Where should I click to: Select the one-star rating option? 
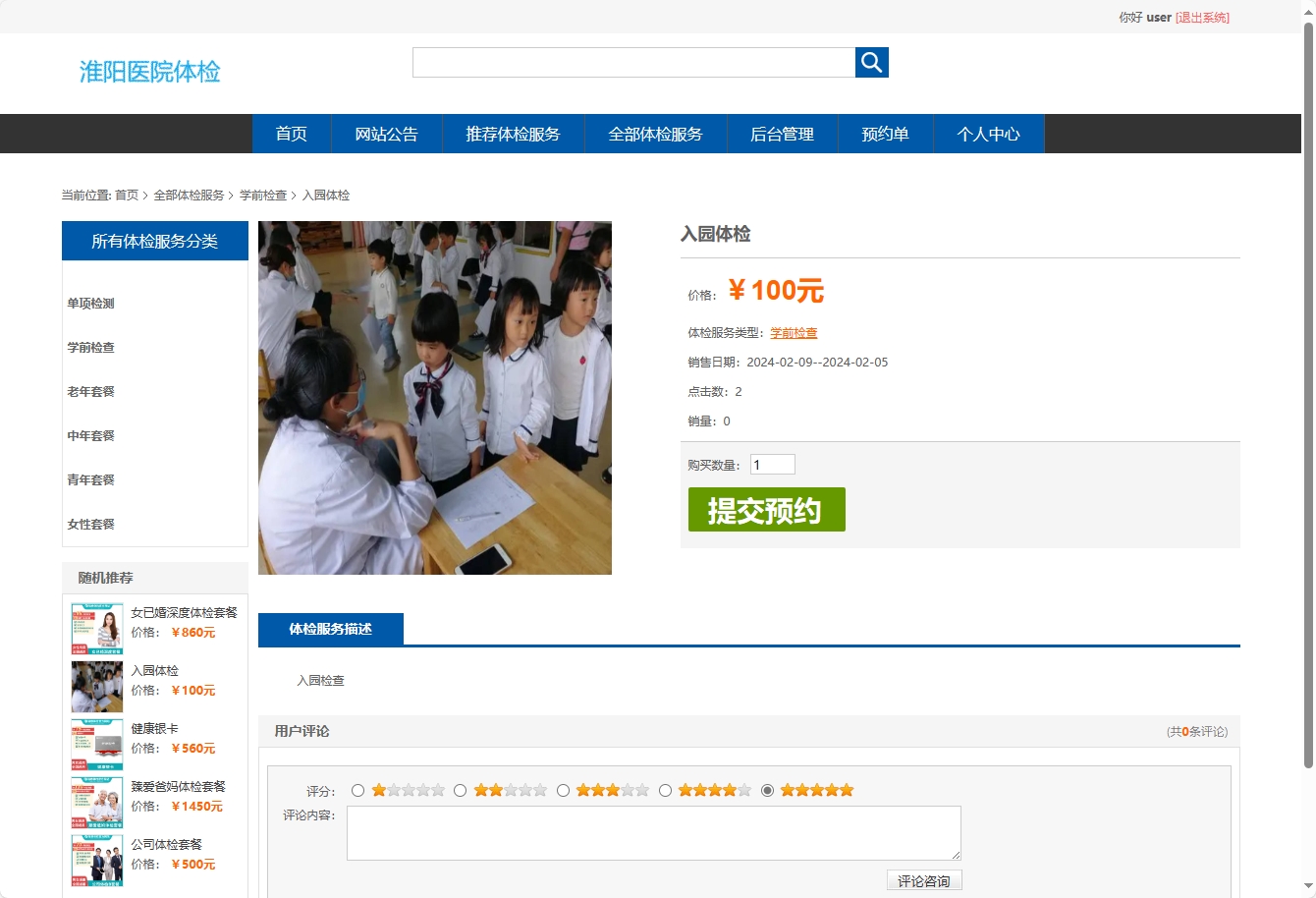[358, 789]
